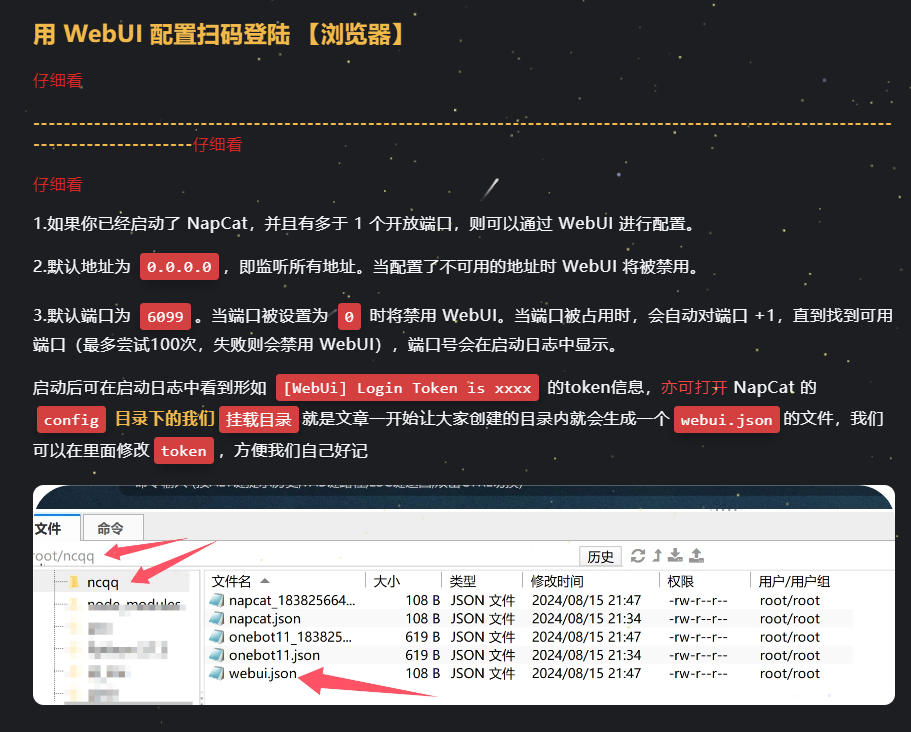The width and height of the screenshot is (911, 732).
Task: Click the ncqq folder icon in tree
Action: pos(74,582)
